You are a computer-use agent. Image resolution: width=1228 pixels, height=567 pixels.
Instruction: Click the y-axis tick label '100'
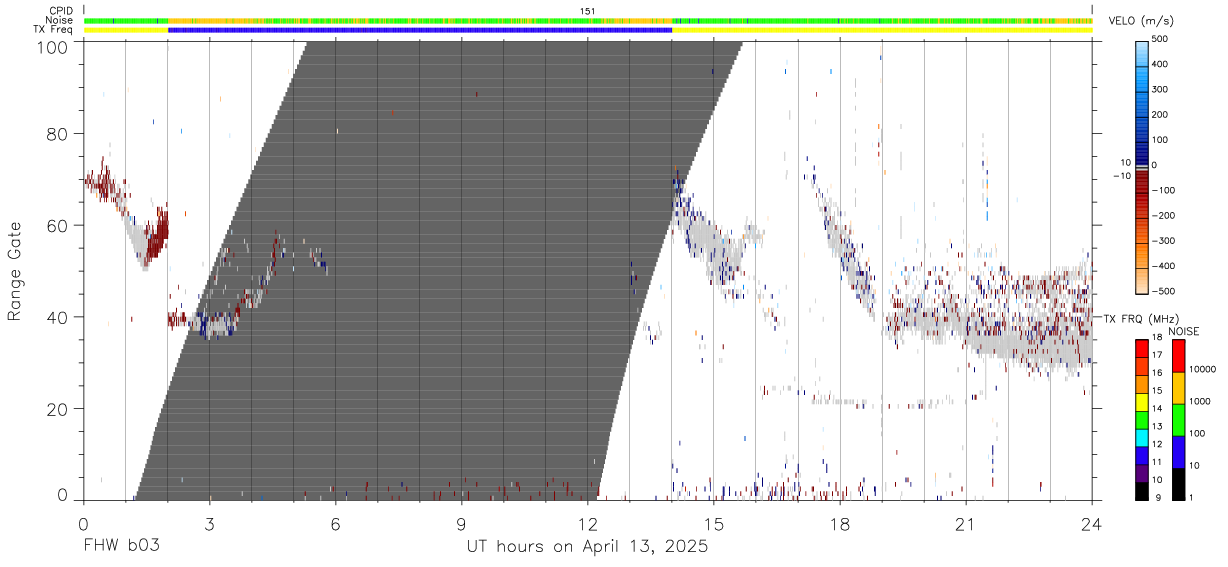(x=53, y=47)
